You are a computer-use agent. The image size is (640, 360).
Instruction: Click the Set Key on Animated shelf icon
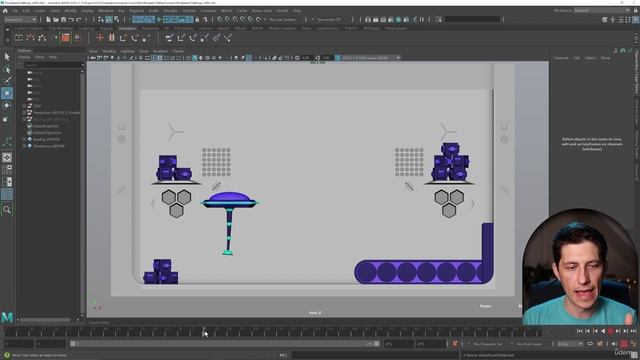[x=111, y=38]
